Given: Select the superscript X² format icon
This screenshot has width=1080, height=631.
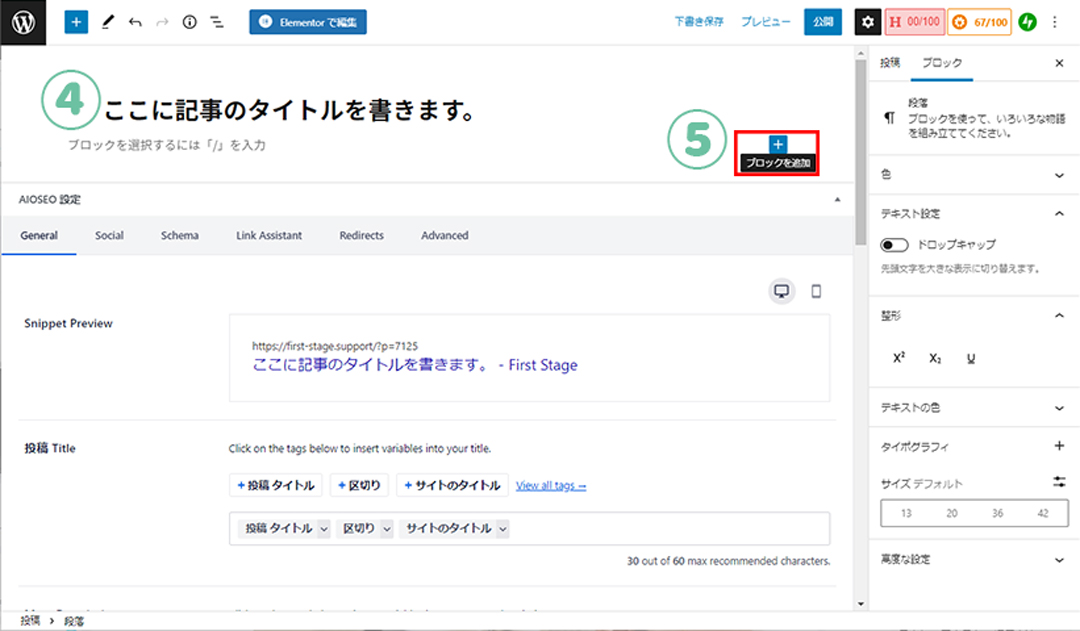Looking at the screenshot, I should click(898, 358).
